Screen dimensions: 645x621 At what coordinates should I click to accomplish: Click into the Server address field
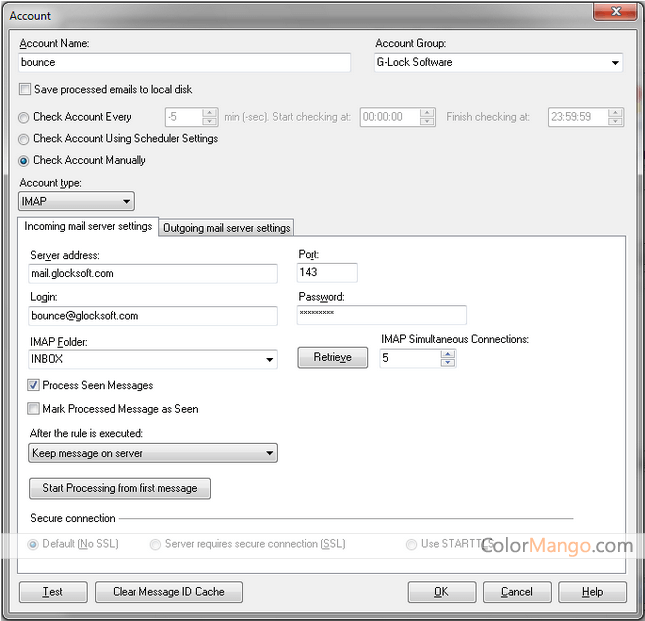point(153,274)
